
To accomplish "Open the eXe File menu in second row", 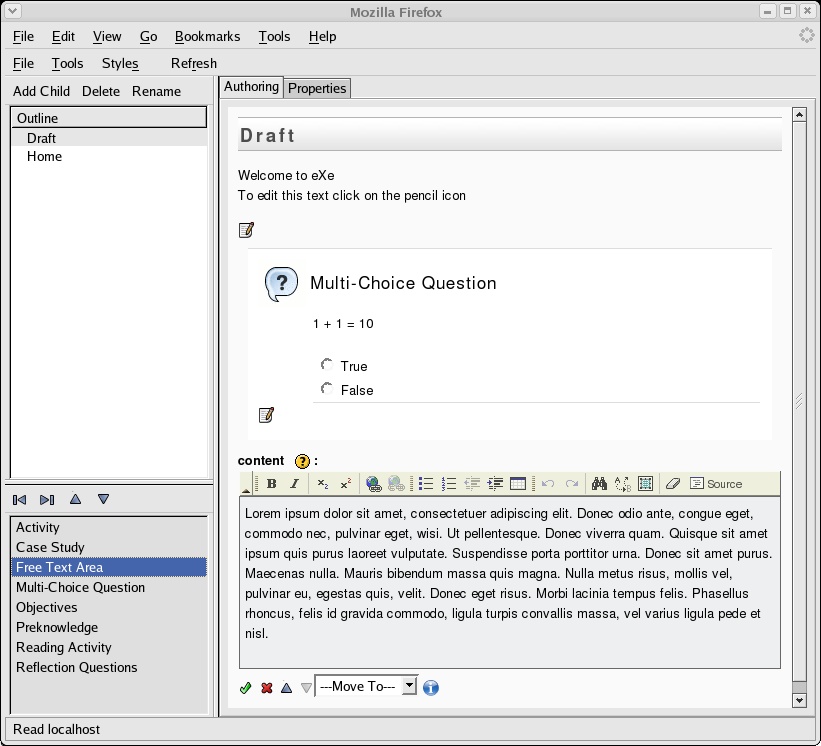I will pos(23,63).
